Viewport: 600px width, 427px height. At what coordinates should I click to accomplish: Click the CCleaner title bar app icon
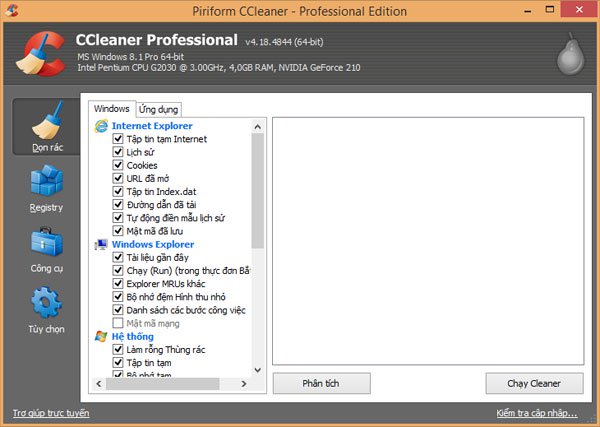[12, 11]
